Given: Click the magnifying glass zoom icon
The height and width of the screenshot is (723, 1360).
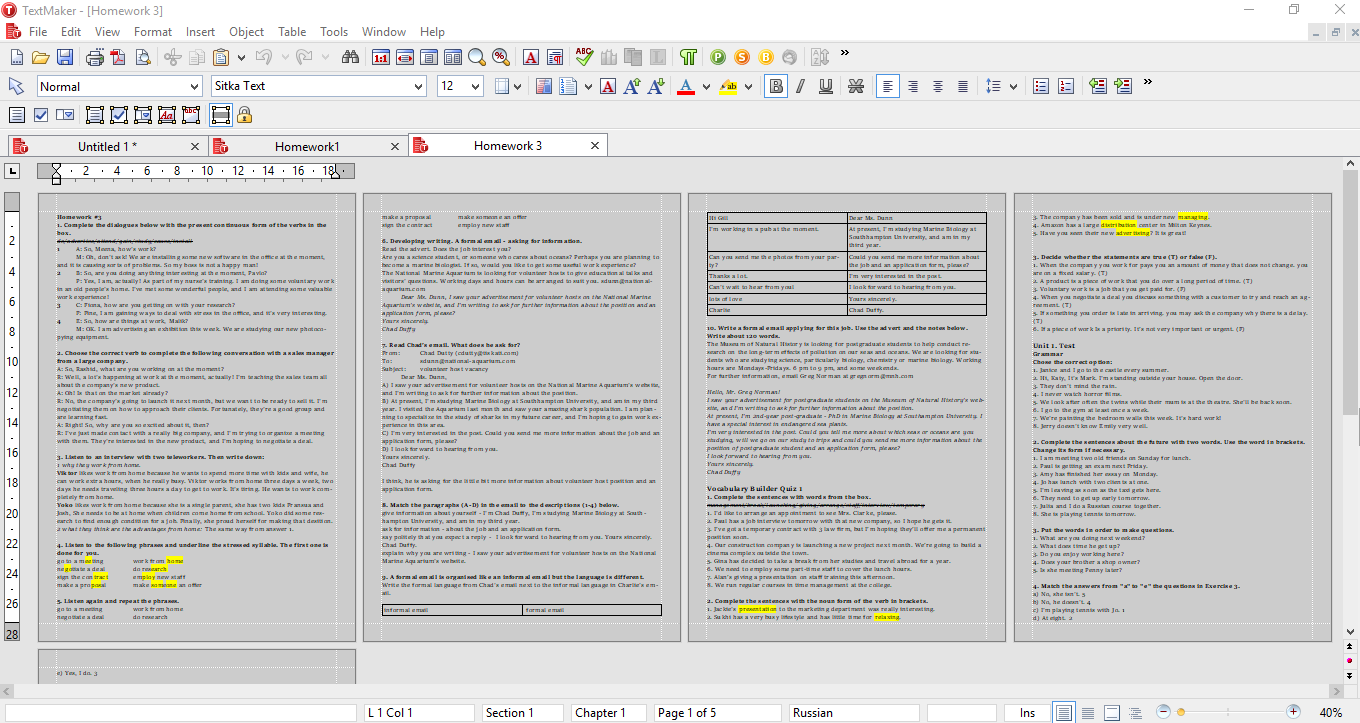Looking at the screenshot, I should [476, 57].
